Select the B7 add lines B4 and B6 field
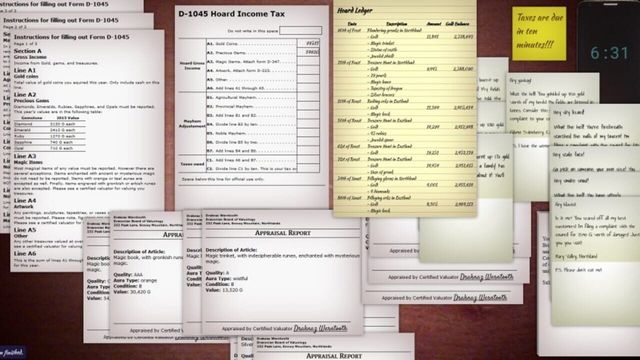The width and height of the screenshot is (640, 360). (308, 151)
